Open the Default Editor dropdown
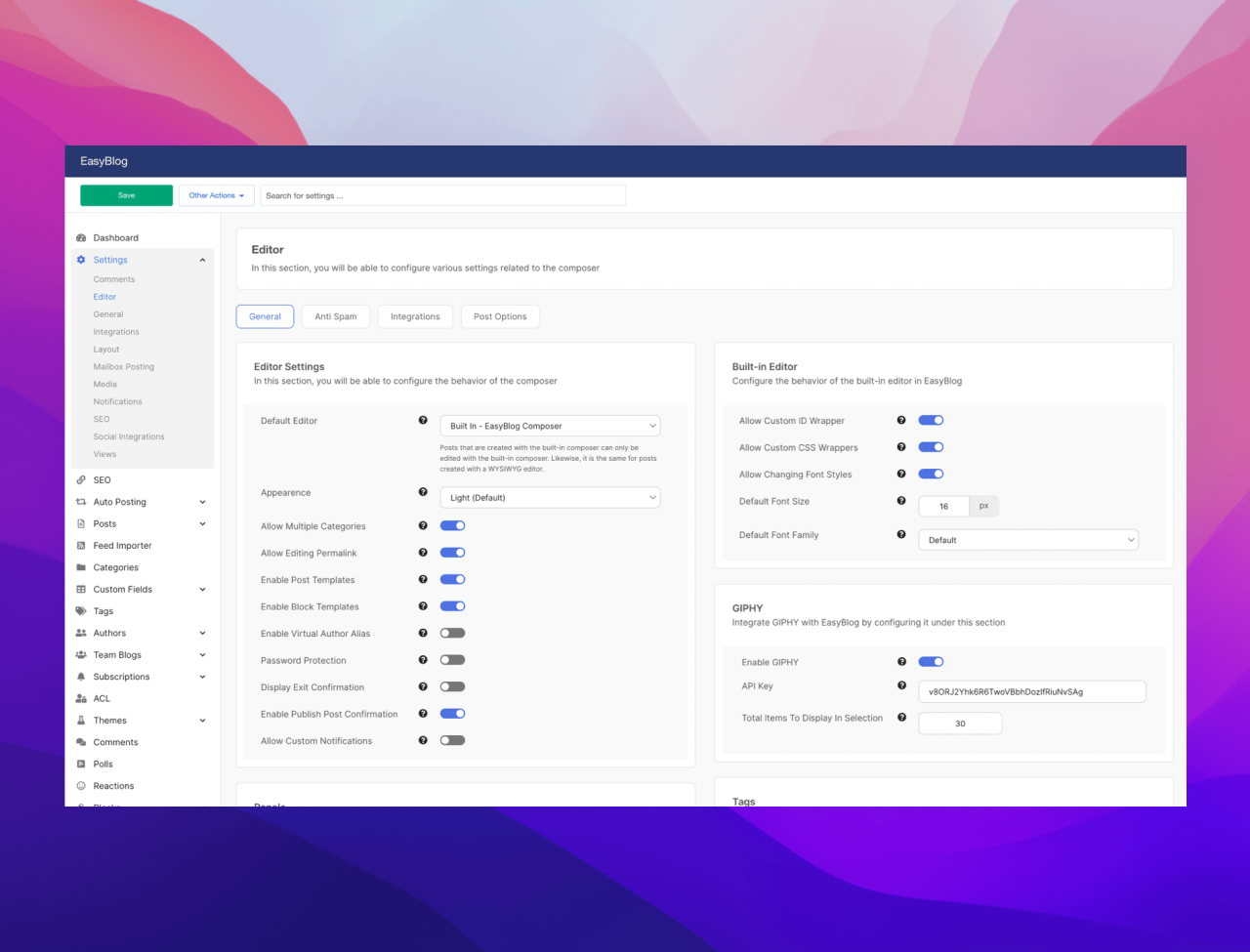The height and width of the screenshot is (952, 1250). coord(550,426)
